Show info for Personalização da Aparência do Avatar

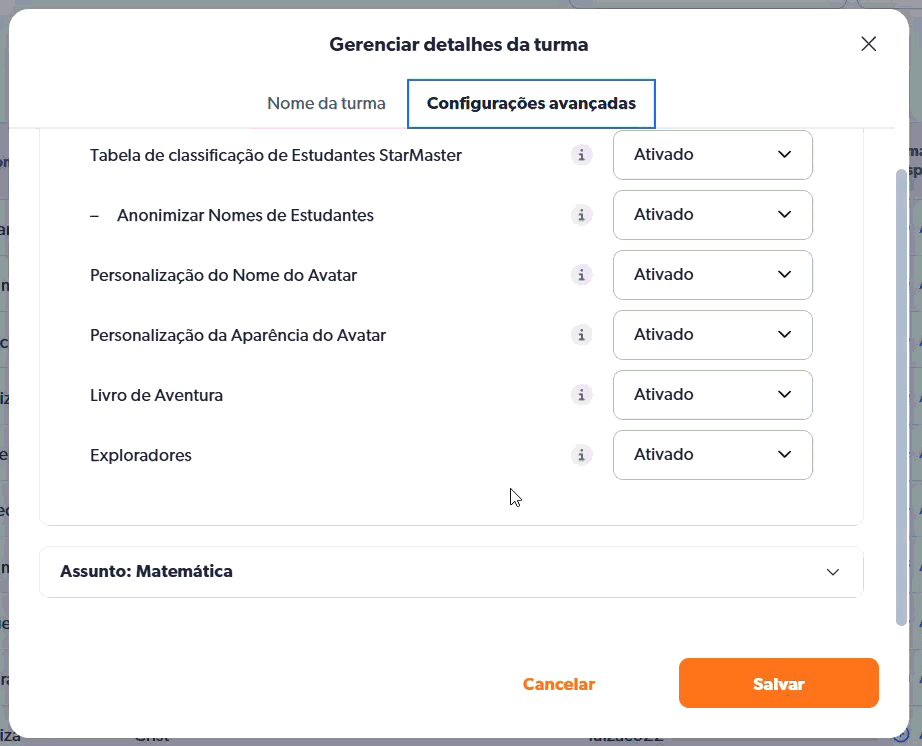pos(581,335)
